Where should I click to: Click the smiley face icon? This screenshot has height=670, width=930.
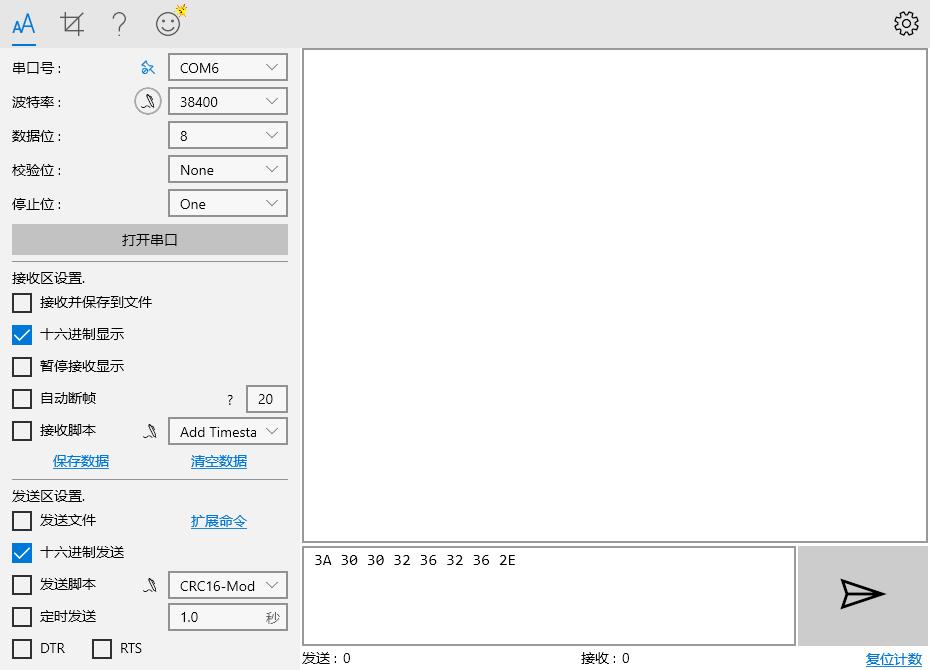pyautogui.click(x=169, y=23)
